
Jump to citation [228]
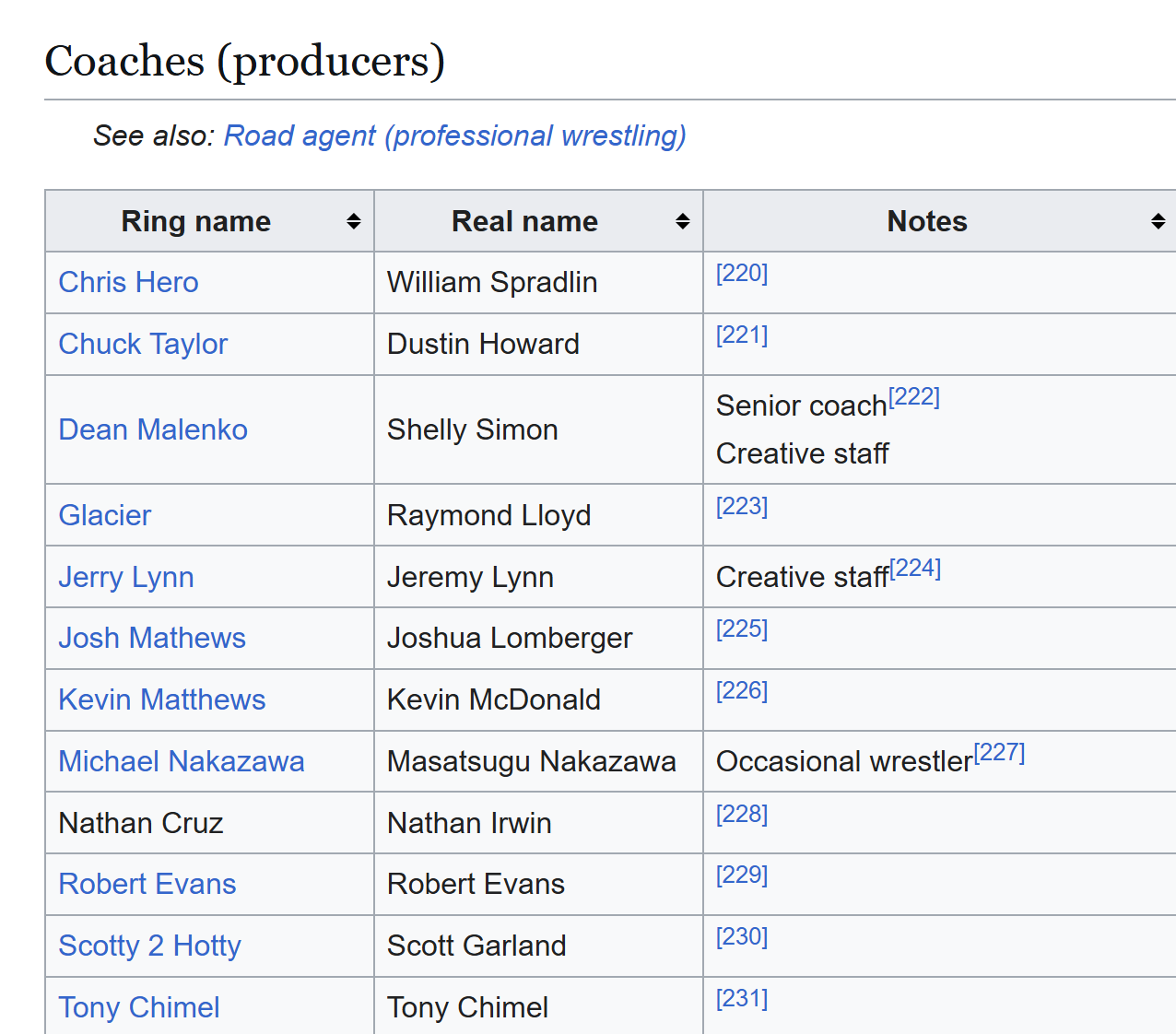[x=742, y=814]
